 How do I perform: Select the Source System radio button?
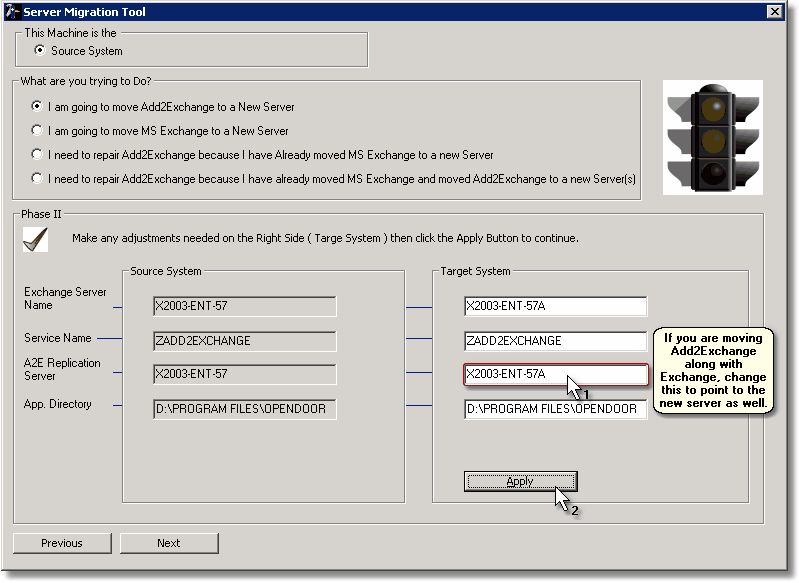(39, 50)
